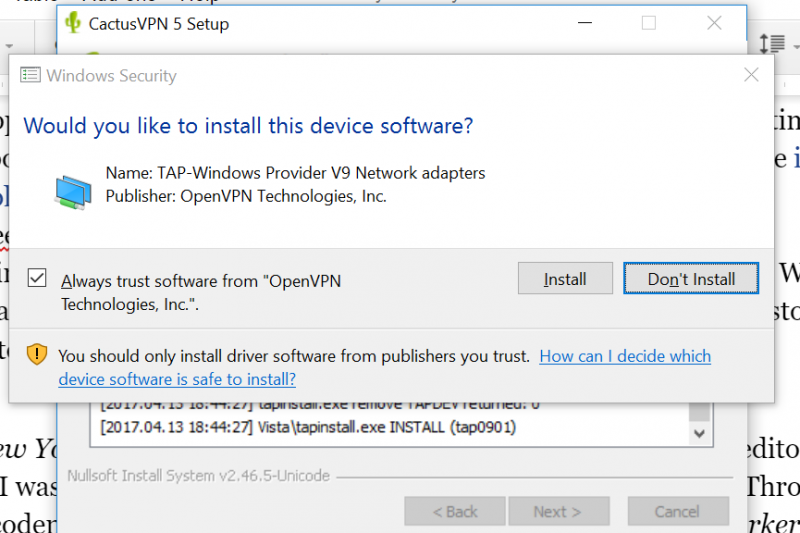Uncheck Always trust software from OpenVPN
This screenshot has height=533, width=800.
pos(37,278)
